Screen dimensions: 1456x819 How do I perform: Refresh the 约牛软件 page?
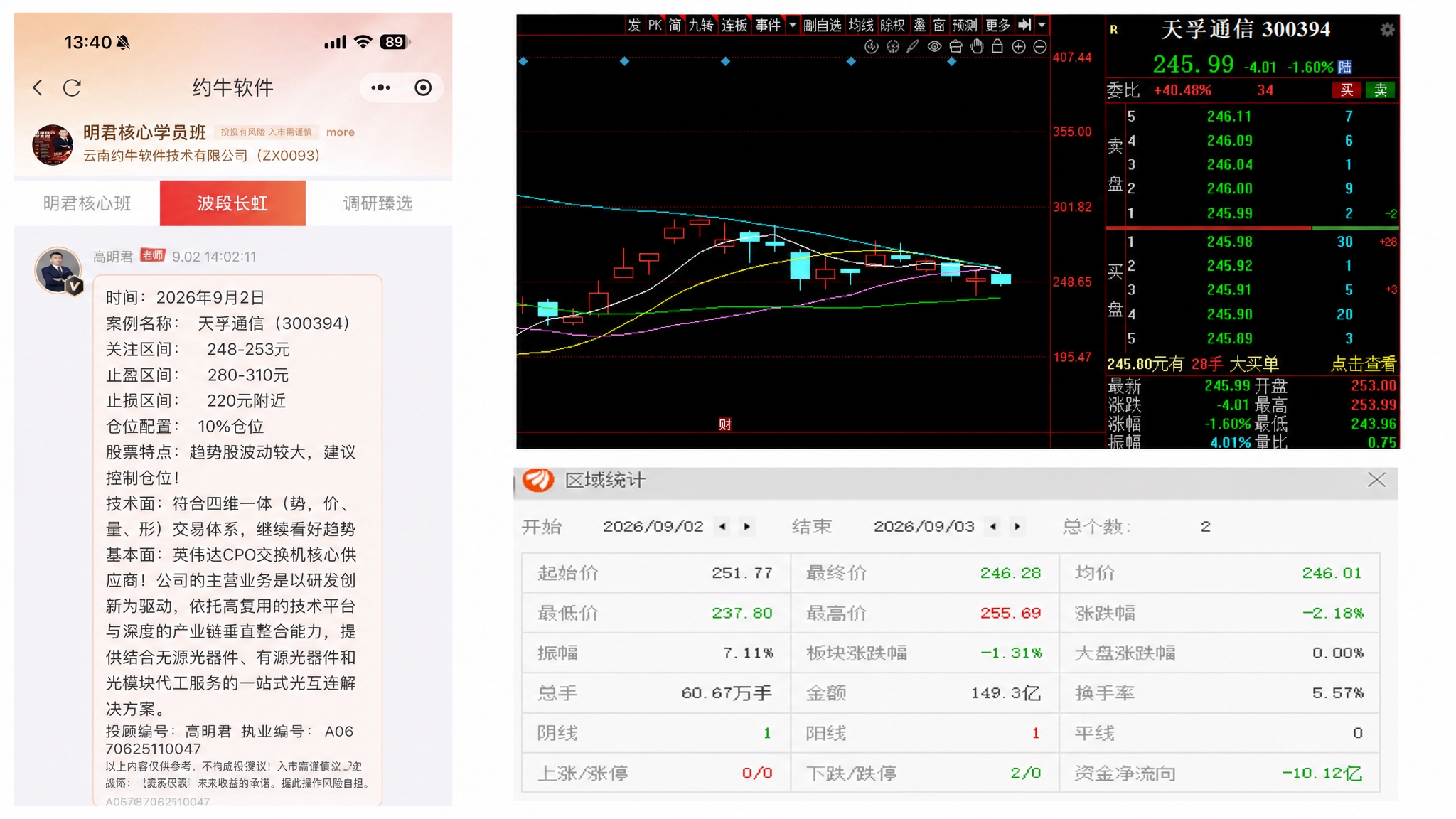click(x=72, y=87)
